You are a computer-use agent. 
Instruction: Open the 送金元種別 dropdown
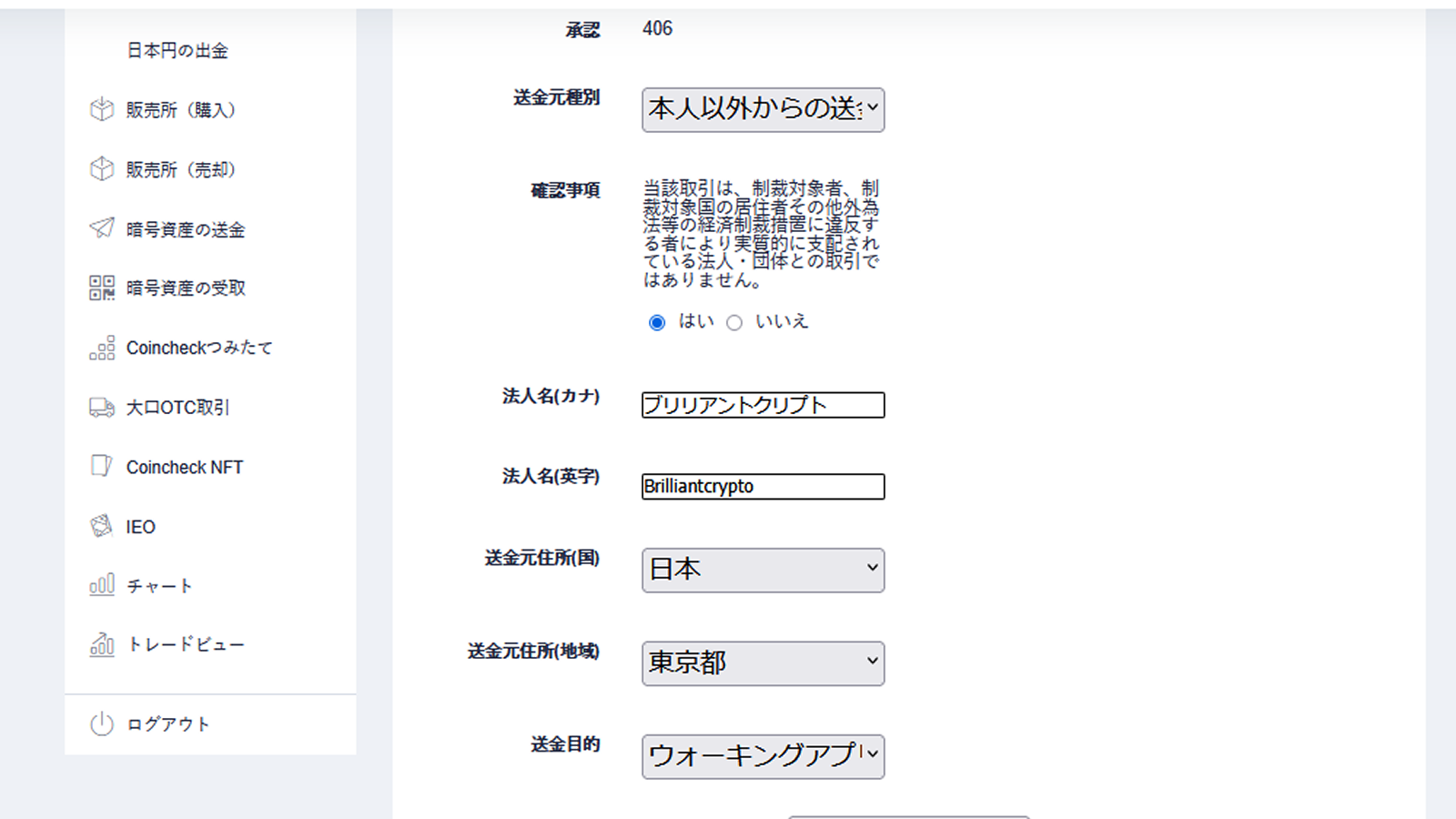point(763,109)
